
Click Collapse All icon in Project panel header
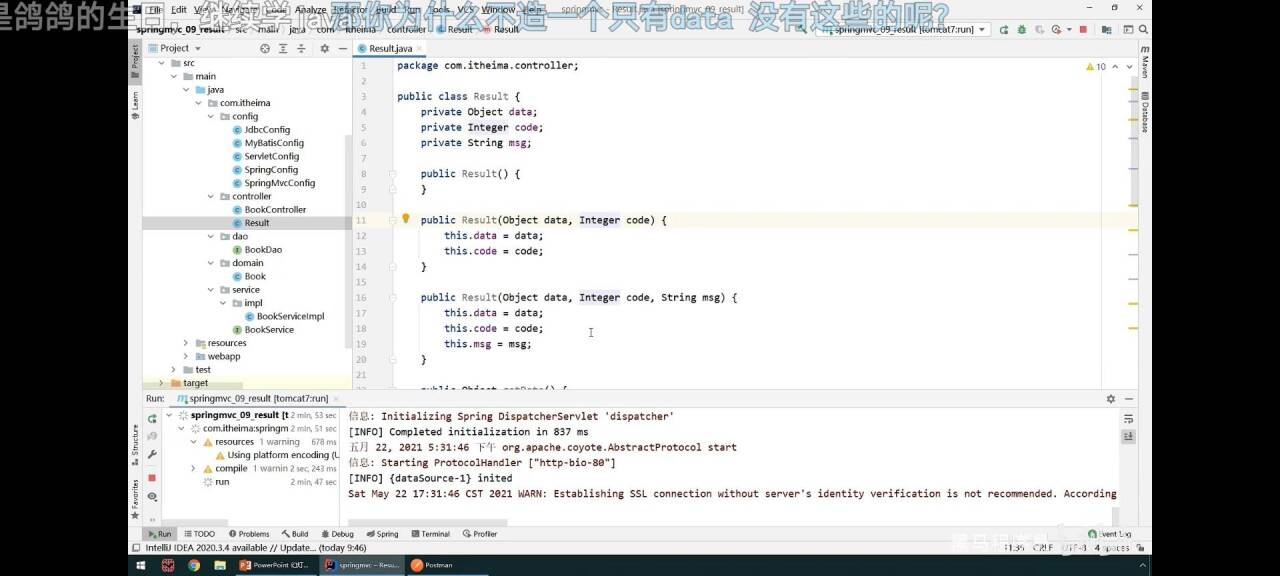pos(302,48)
